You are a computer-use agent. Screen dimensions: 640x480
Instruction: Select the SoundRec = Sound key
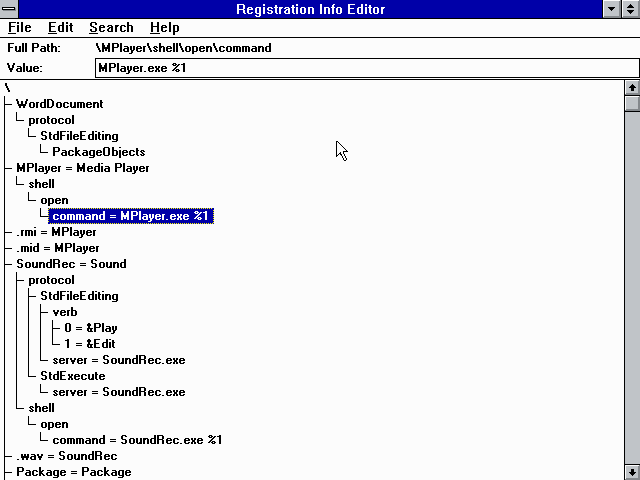click(71, 264)
